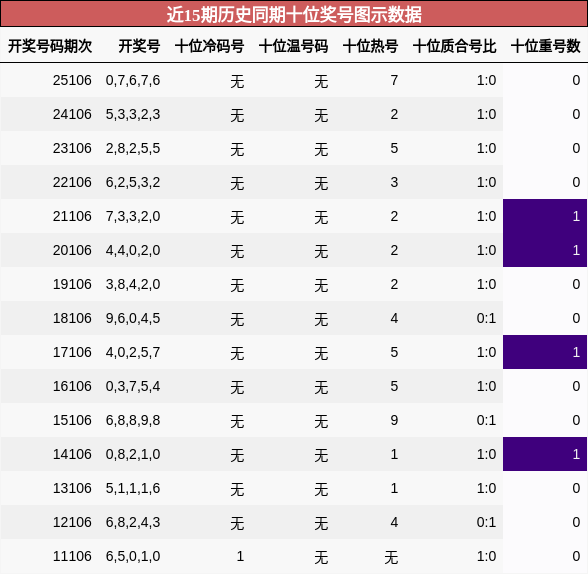The image size is (588, 574).
Task: Select period number 11106
Action: tap(72, 556)
